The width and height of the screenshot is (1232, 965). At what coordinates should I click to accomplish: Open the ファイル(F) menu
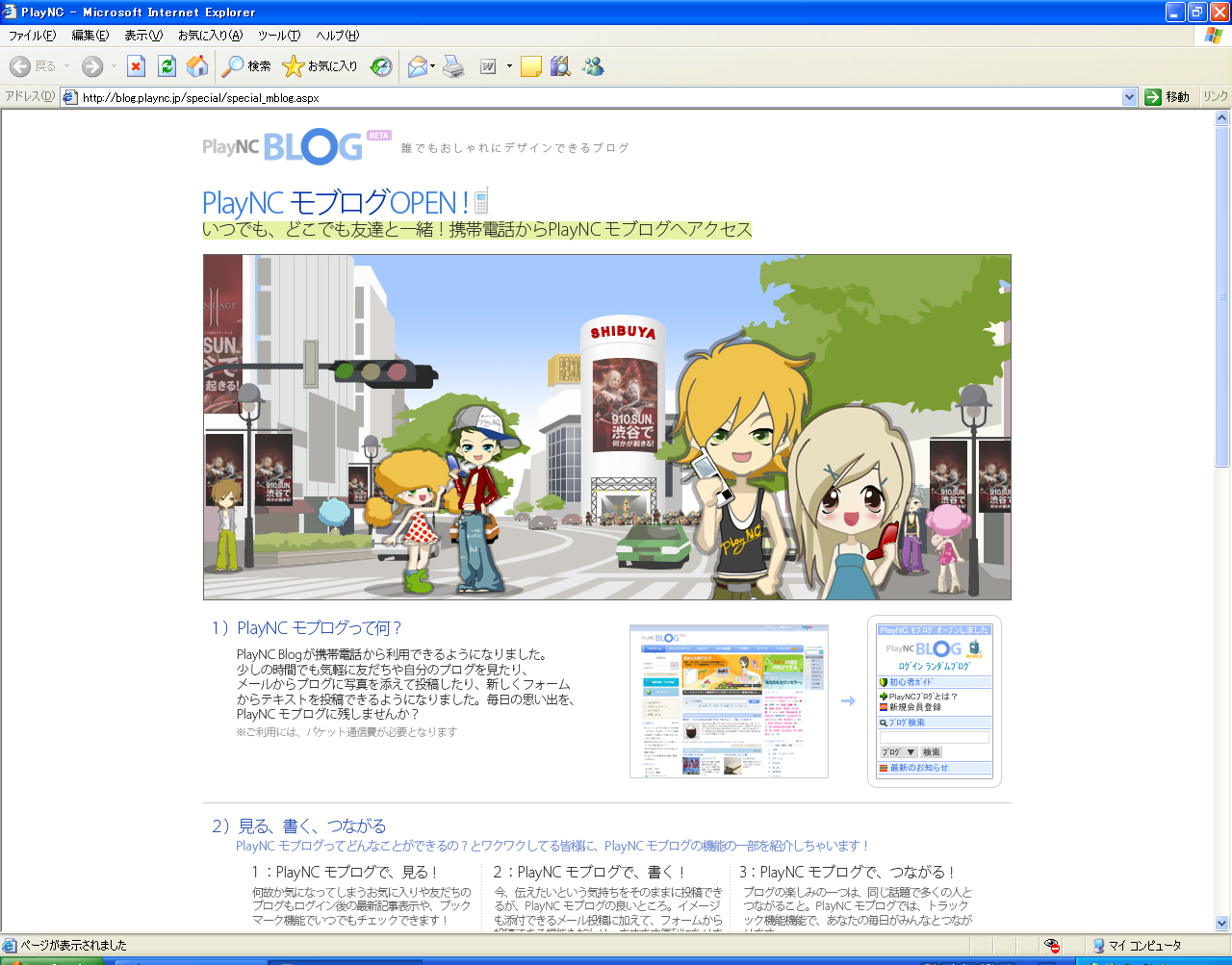pyautogui.click(x=32, y=36)
